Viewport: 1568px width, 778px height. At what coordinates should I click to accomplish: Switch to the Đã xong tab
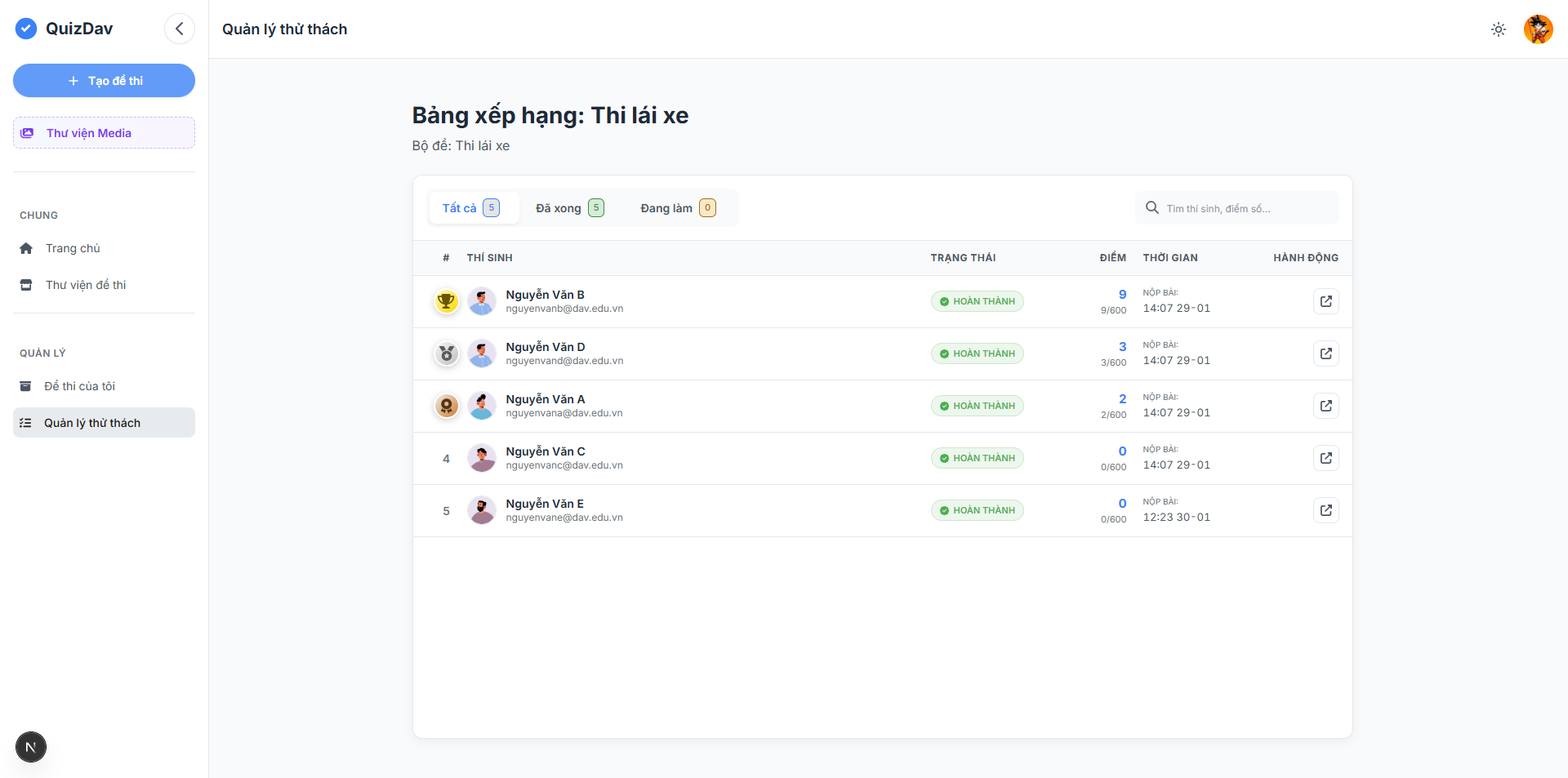pyautogui.click(x=569, y=208)
